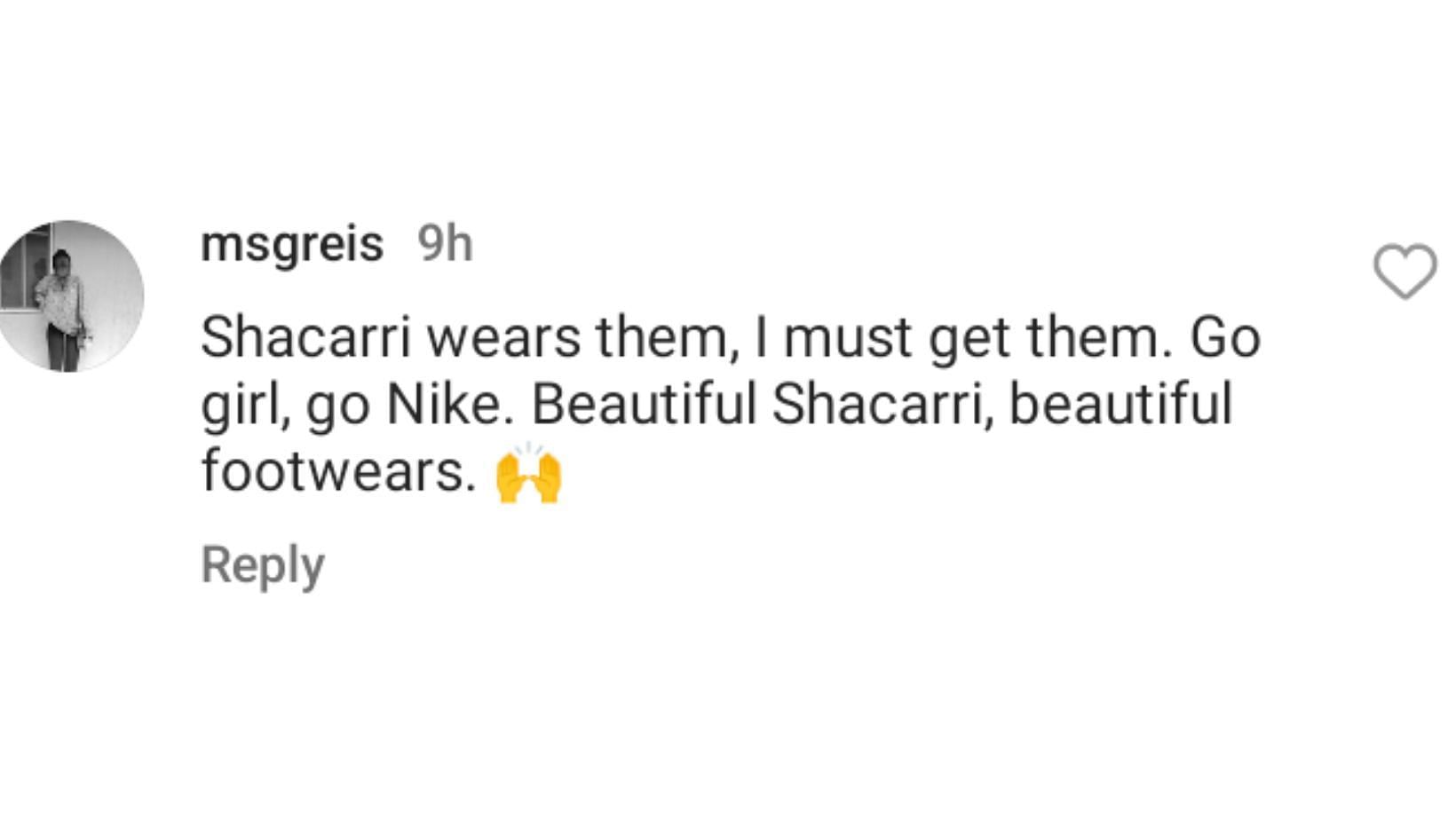Open the msgreis username profile link

click(292, 244)
